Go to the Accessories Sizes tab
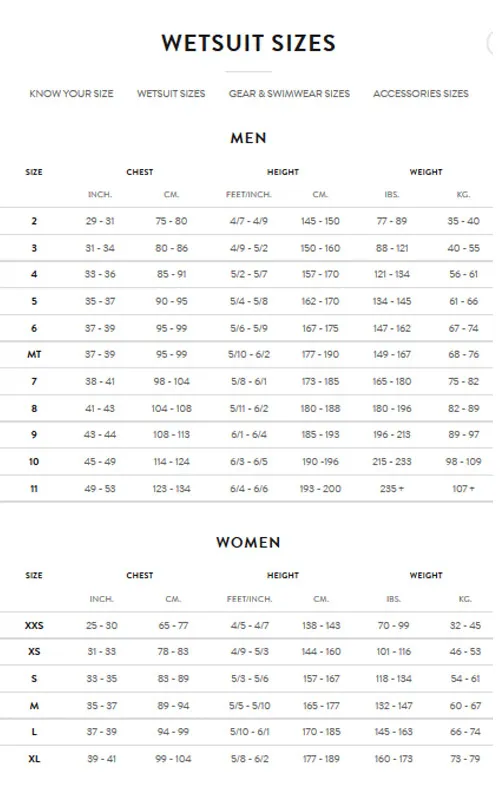This screenshot has height=800, width=500. click(x=421, y=94)
